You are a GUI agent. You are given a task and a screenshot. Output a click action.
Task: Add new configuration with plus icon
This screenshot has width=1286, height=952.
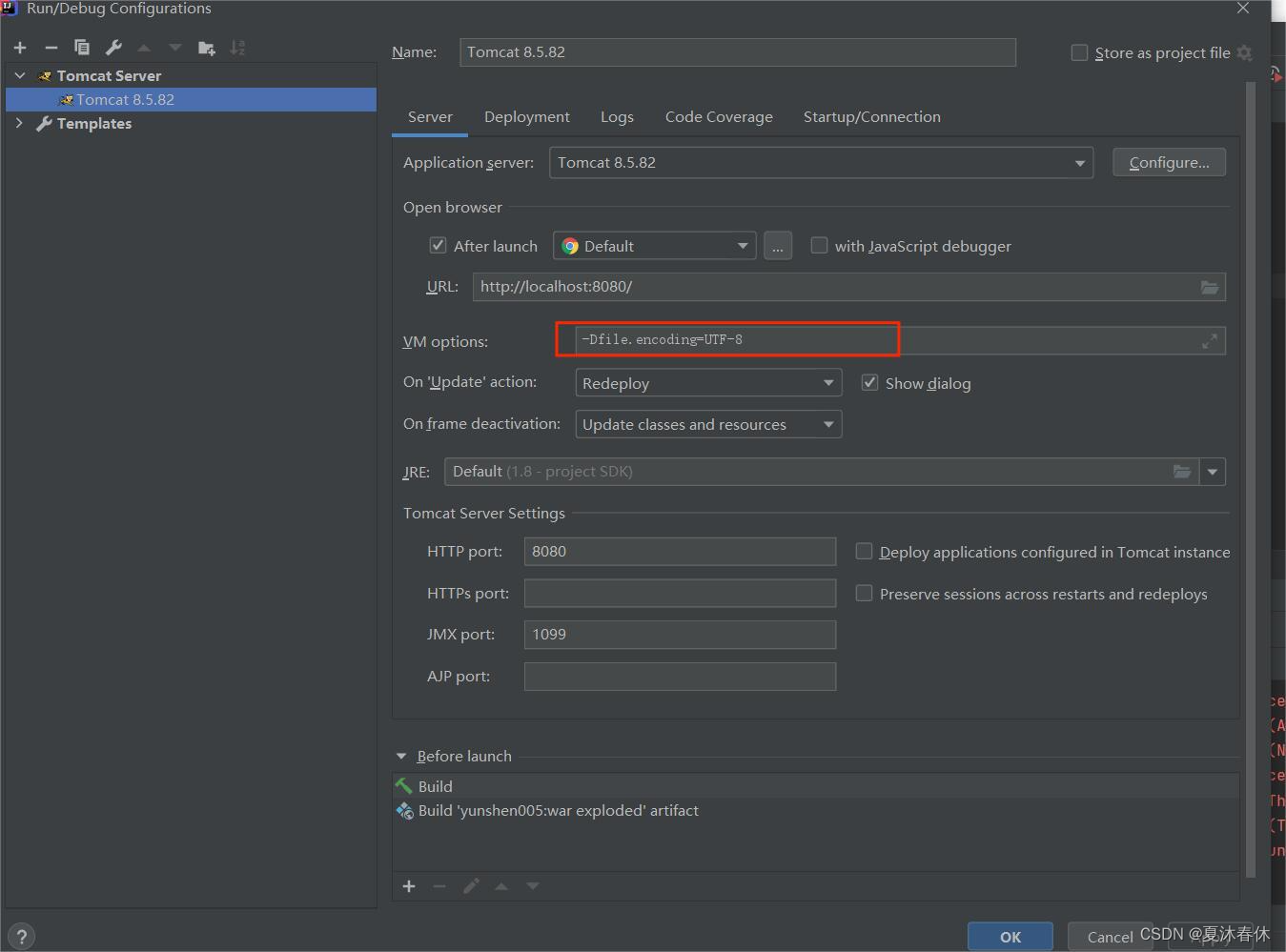point(20,48)
